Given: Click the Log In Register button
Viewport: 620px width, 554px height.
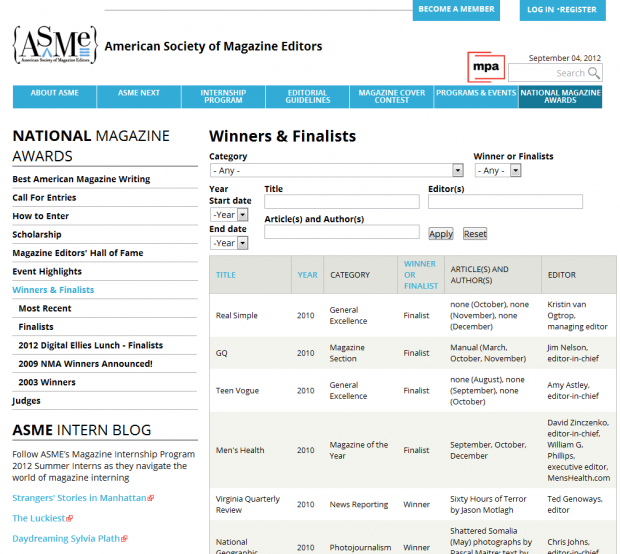Looking at the screenshot, I should point(562,9).
